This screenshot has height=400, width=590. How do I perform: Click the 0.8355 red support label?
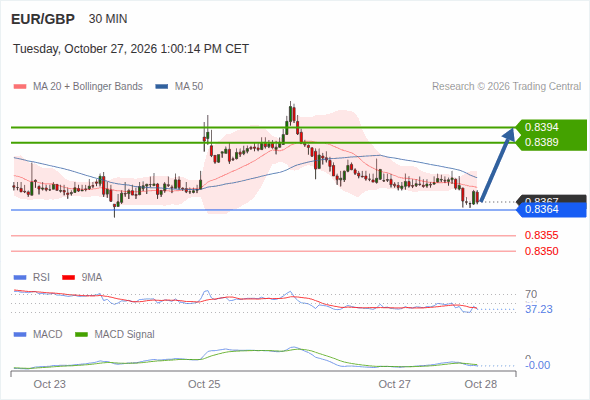541,236
